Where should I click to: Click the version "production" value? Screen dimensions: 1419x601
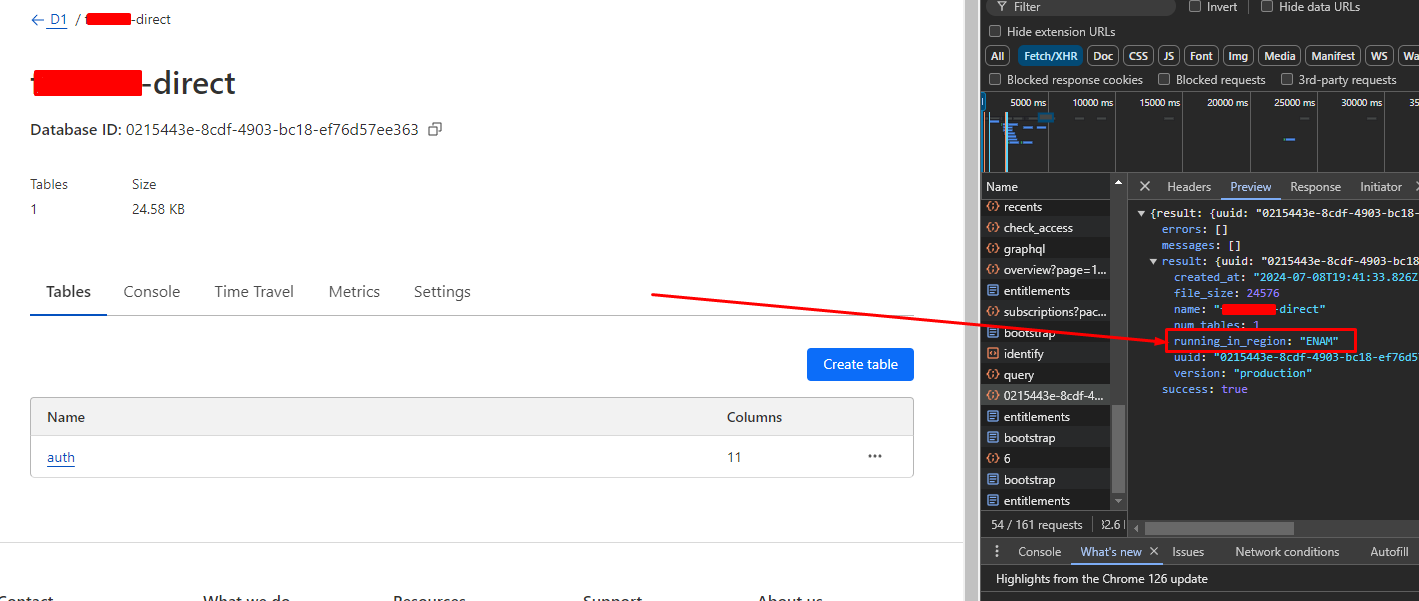coord(1273,373)
